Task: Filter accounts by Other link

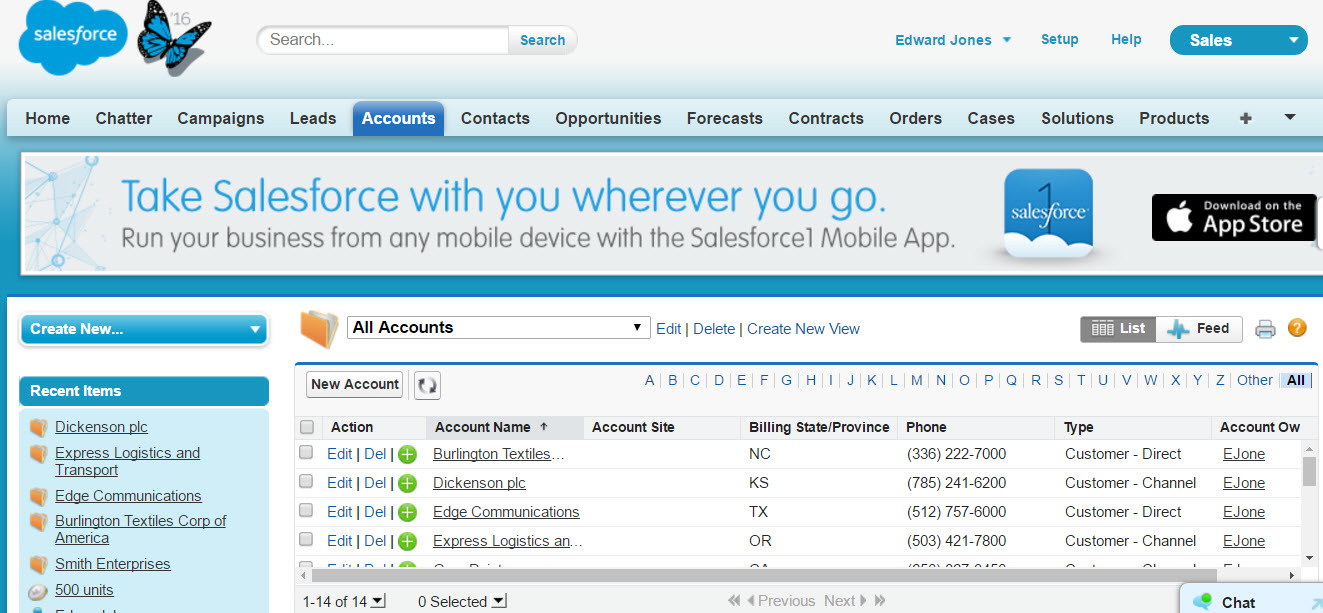Action: (1255, 380)
